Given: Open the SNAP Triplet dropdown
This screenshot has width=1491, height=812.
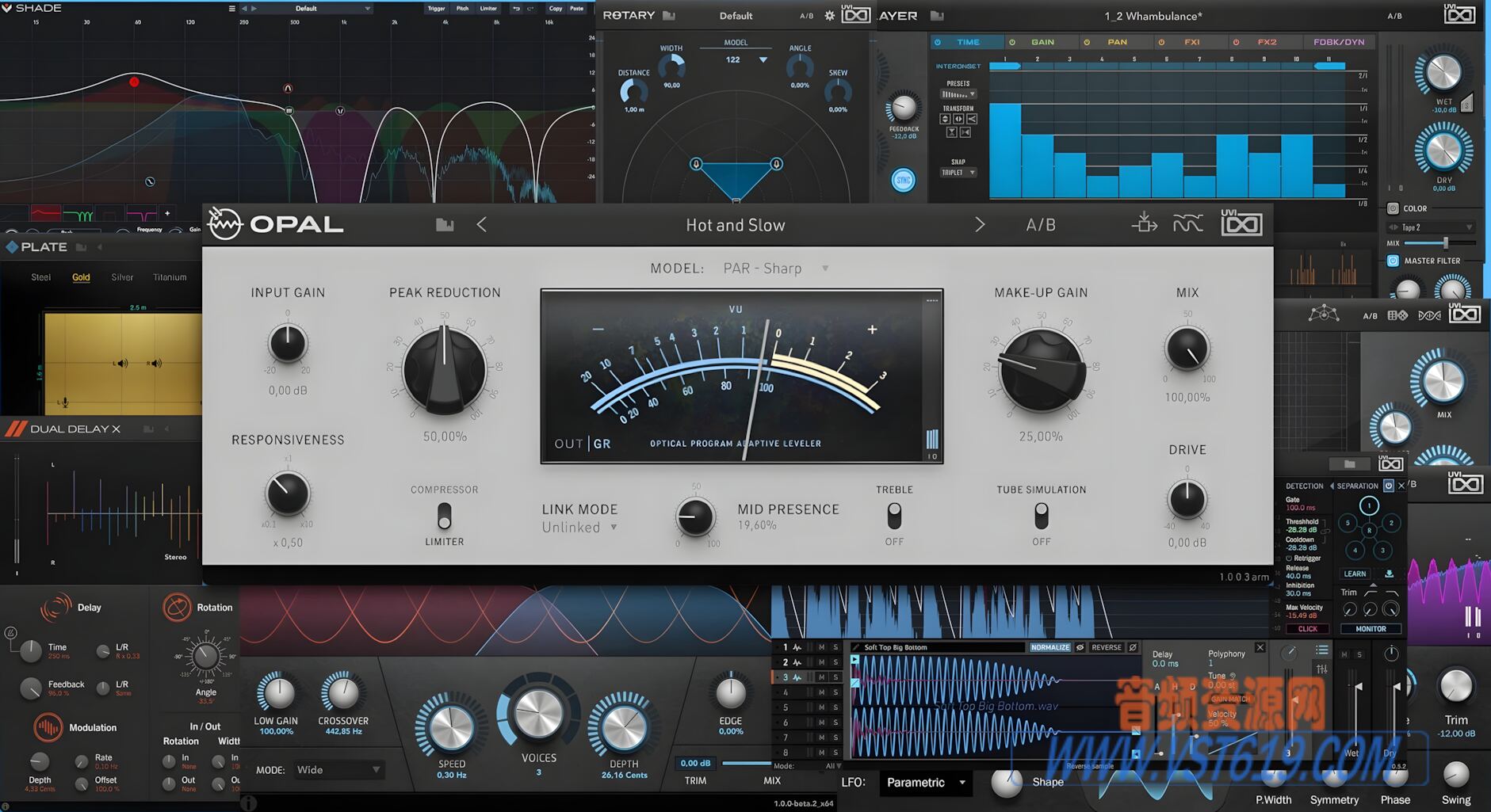Looking at the screenshot, I should point(958,172).
